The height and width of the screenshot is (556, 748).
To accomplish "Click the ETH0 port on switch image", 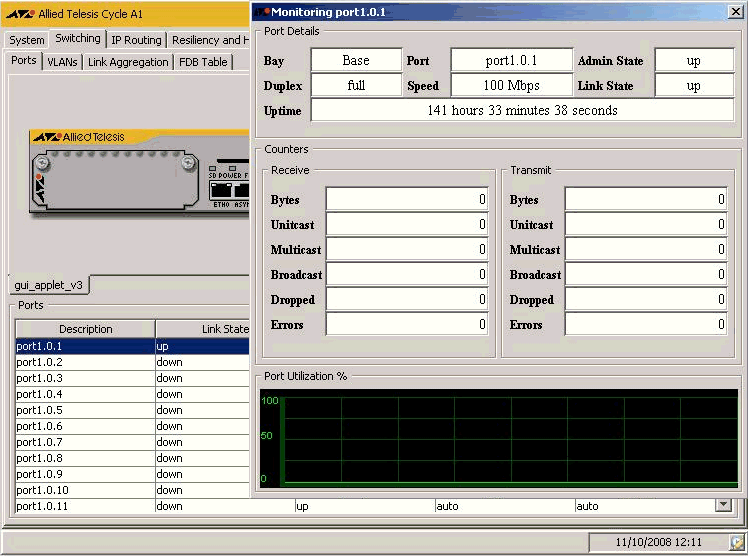I will point(221,190).
